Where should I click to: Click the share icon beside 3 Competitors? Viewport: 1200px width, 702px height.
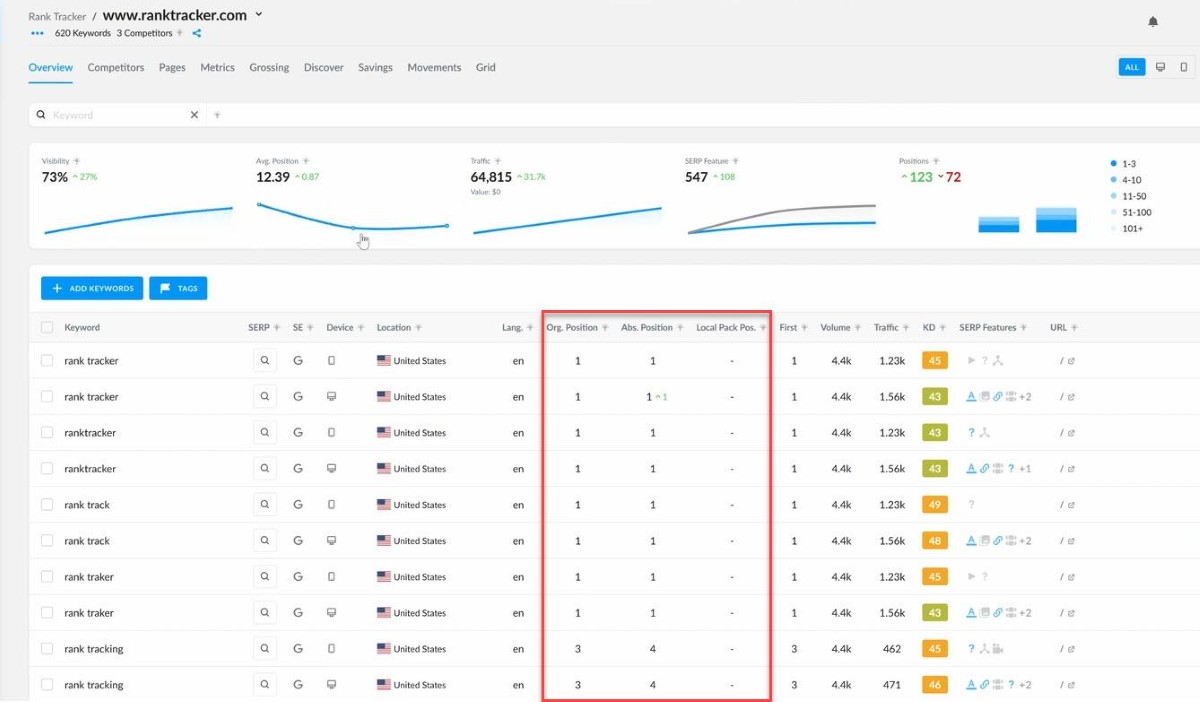coord(197,33)
